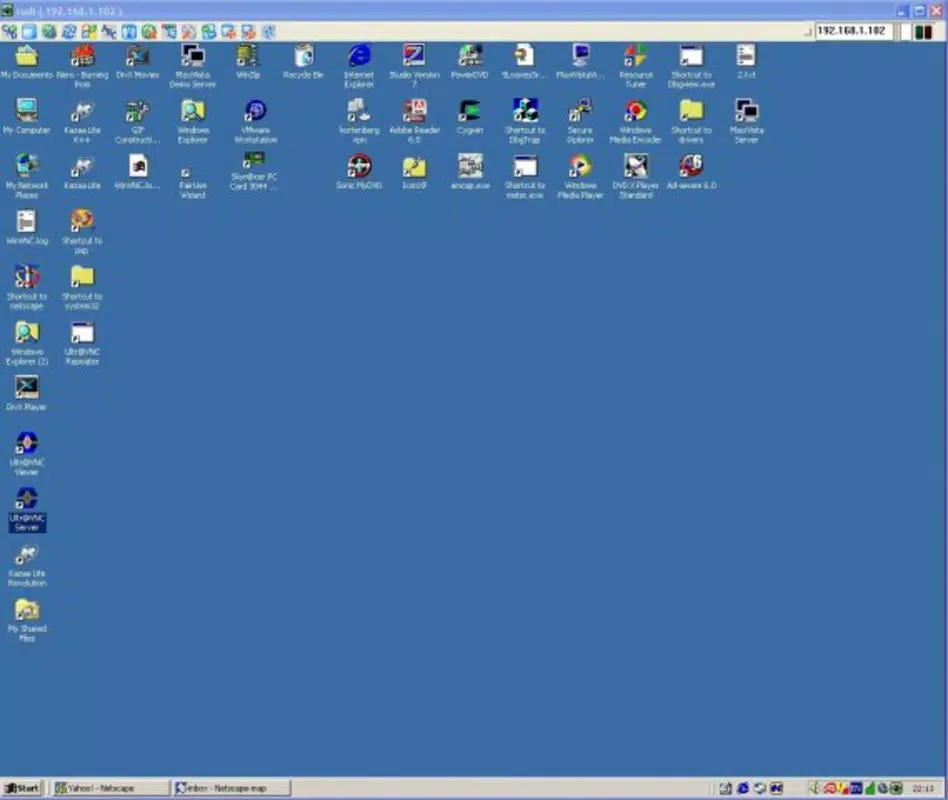The height and width of the screenshot is (800, 948).
Task: Launch the Cygwin shortcut
Action: point(470,117)
